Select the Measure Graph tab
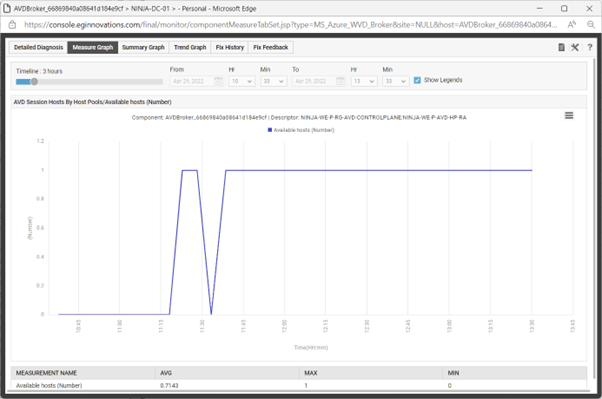The height and width of the screenshot is (399, 602). 93,47
